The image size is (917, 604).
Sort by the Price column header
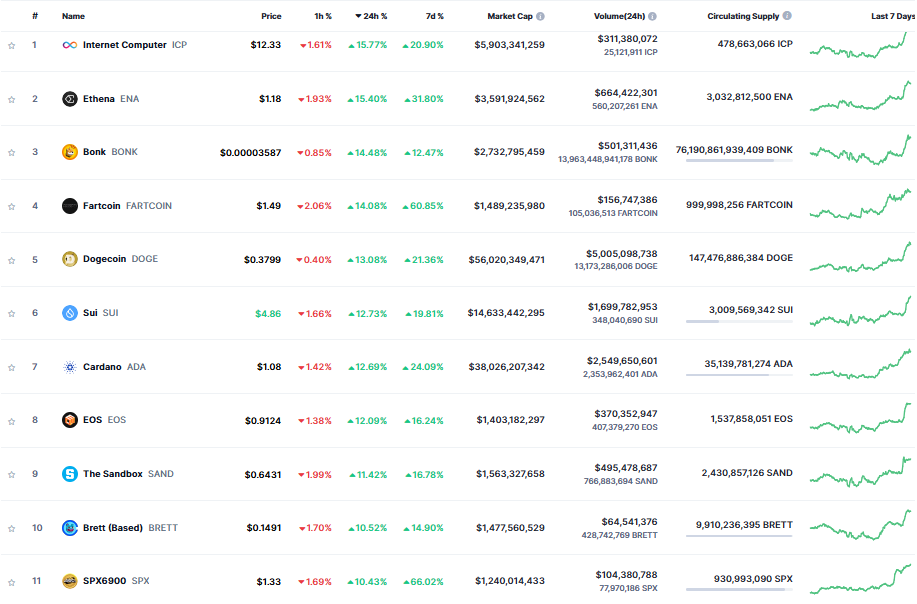tap(271, 16)
